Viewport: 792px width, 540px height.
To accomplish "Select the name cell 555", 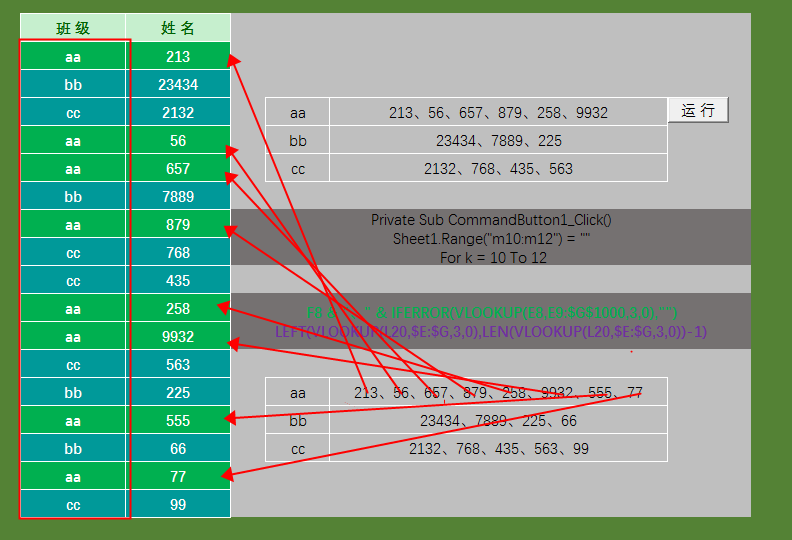I will click(x=178, y=421).
